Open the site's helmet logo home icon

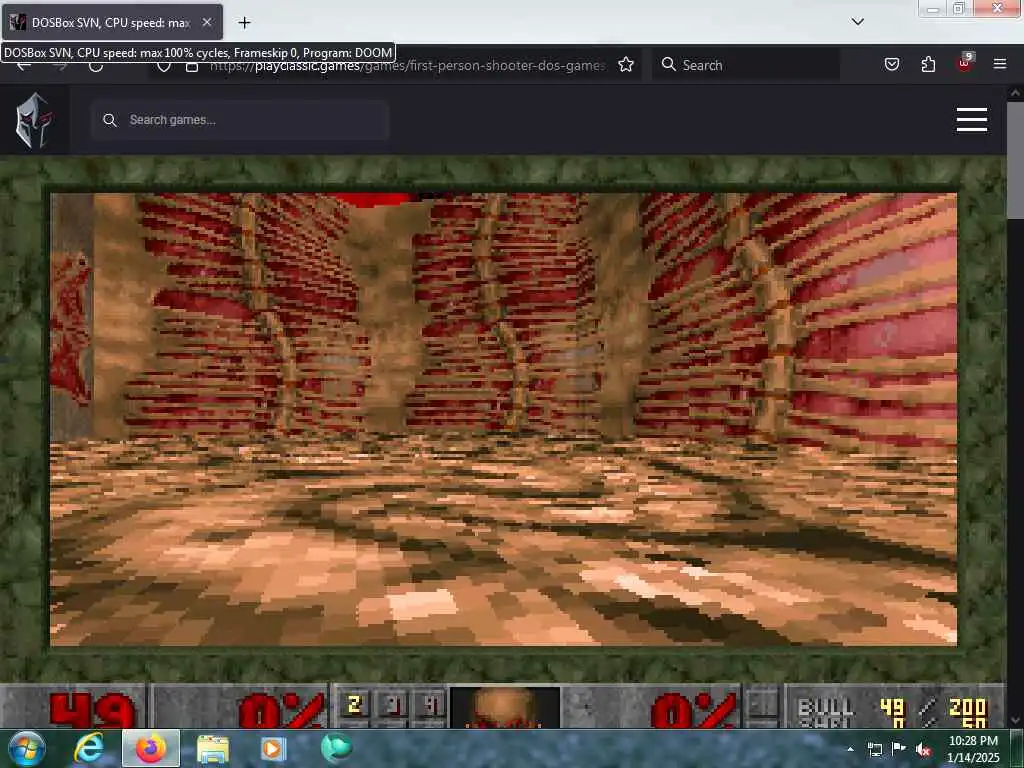(34, 120)
